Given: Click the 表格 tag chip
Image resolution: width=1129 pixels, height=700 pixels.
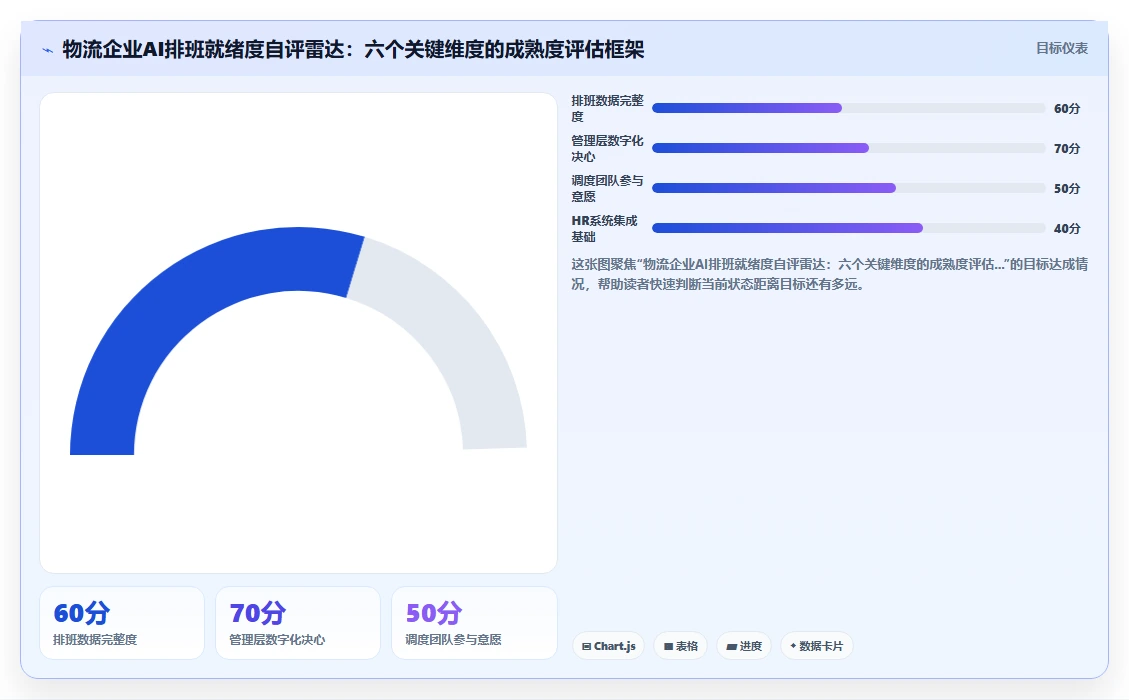Looking at the screenshot, I should (x=680, y=646).
